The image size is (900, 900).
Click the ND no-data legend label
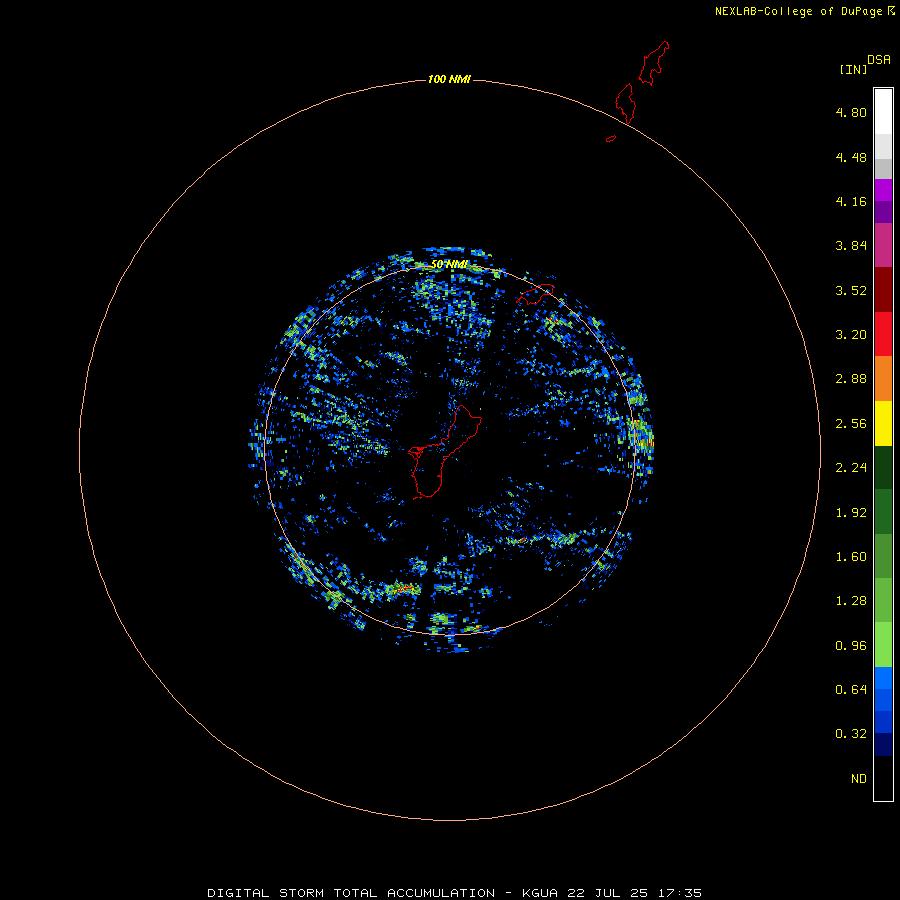point(858,779)
